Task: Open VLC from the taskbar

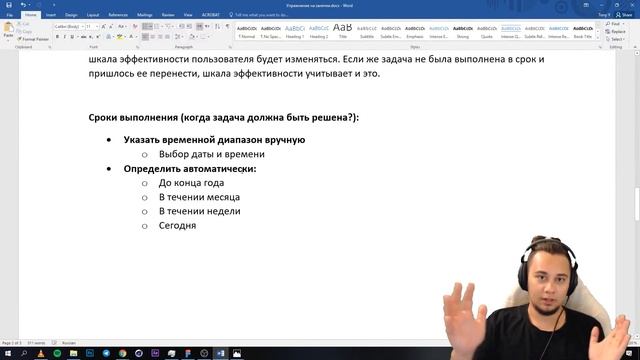Action: pyautogui.click(x=41, y=353)
